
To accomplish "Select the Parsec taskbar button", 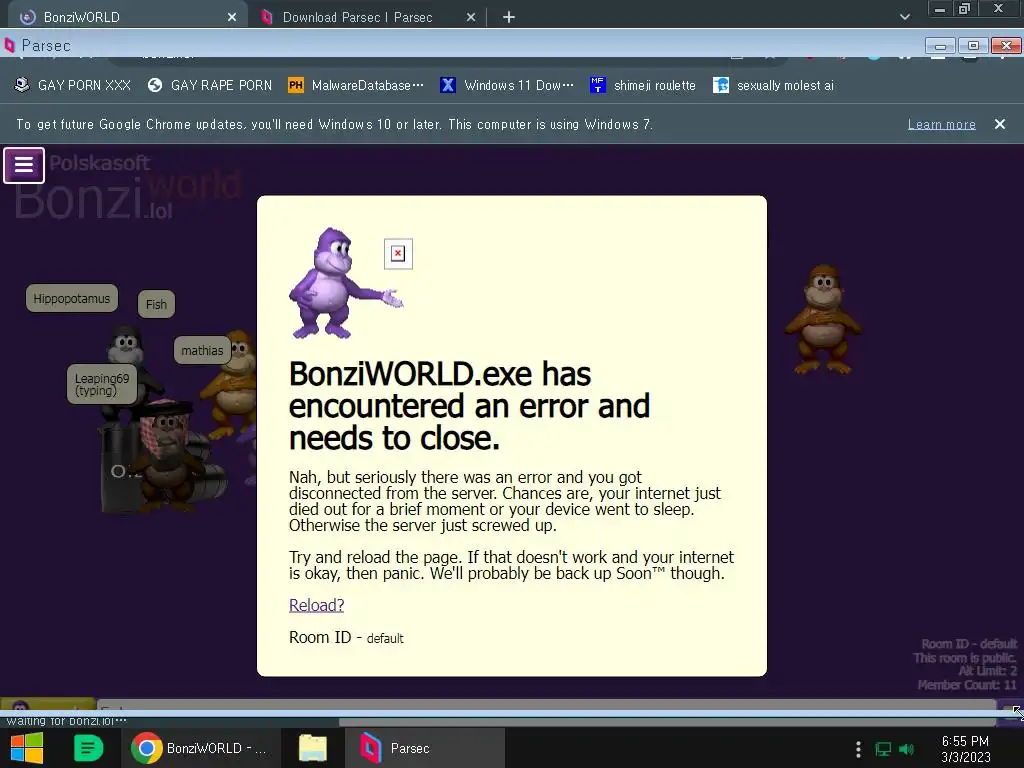I will click(x=424, y=748).
